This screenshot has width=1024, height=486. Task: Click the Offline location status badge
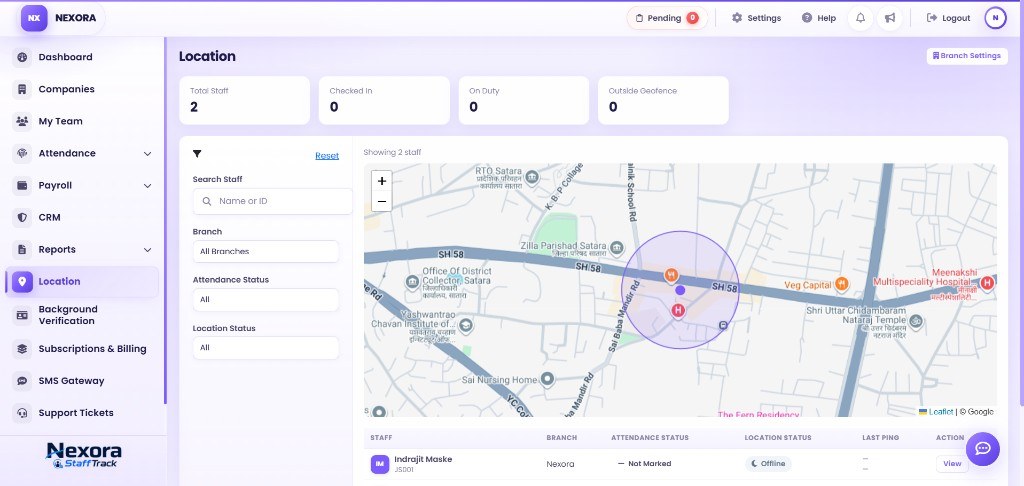tap(768, 464)
